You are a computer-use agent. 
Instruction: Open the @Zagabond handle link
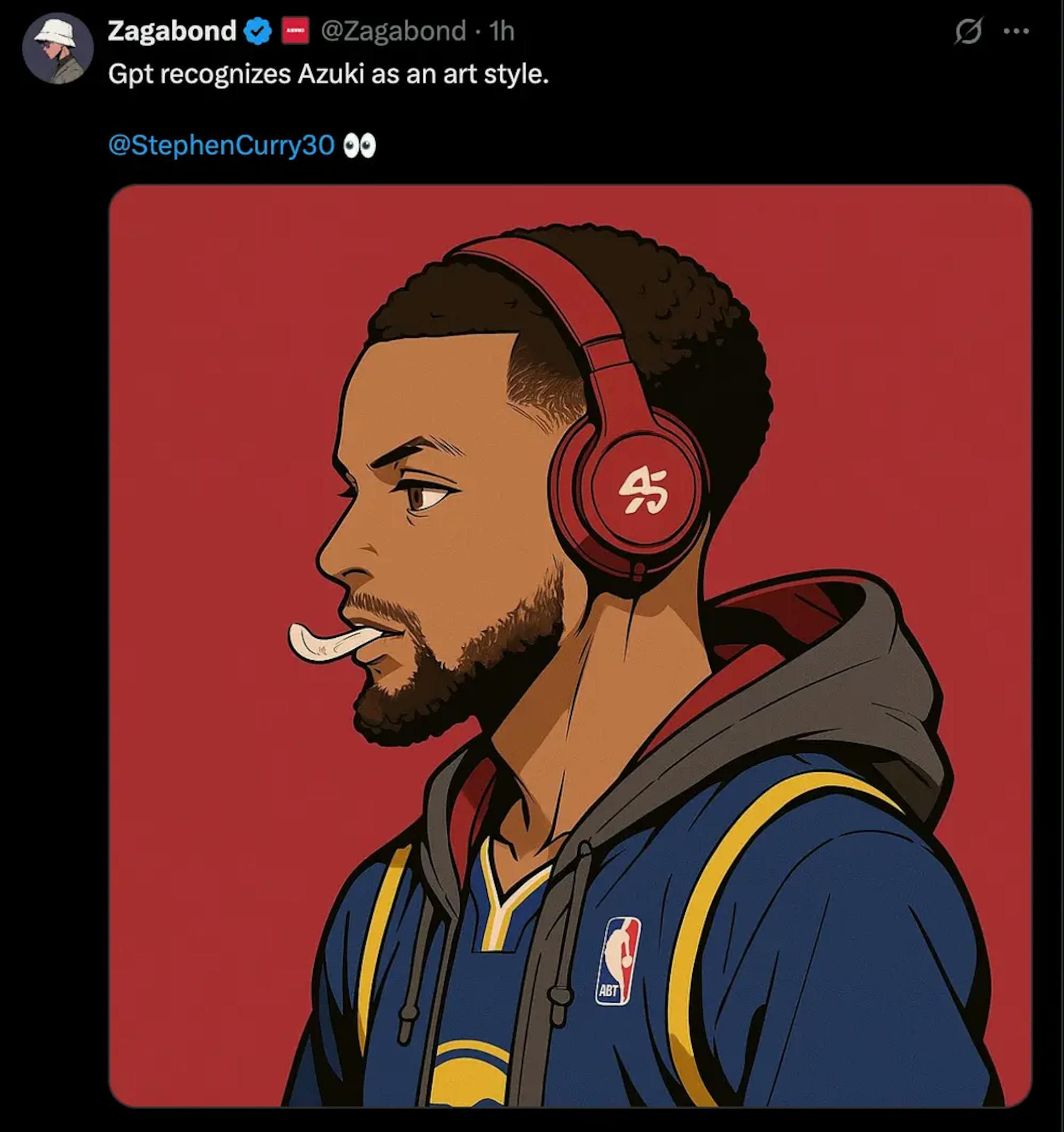pos(394,31)
